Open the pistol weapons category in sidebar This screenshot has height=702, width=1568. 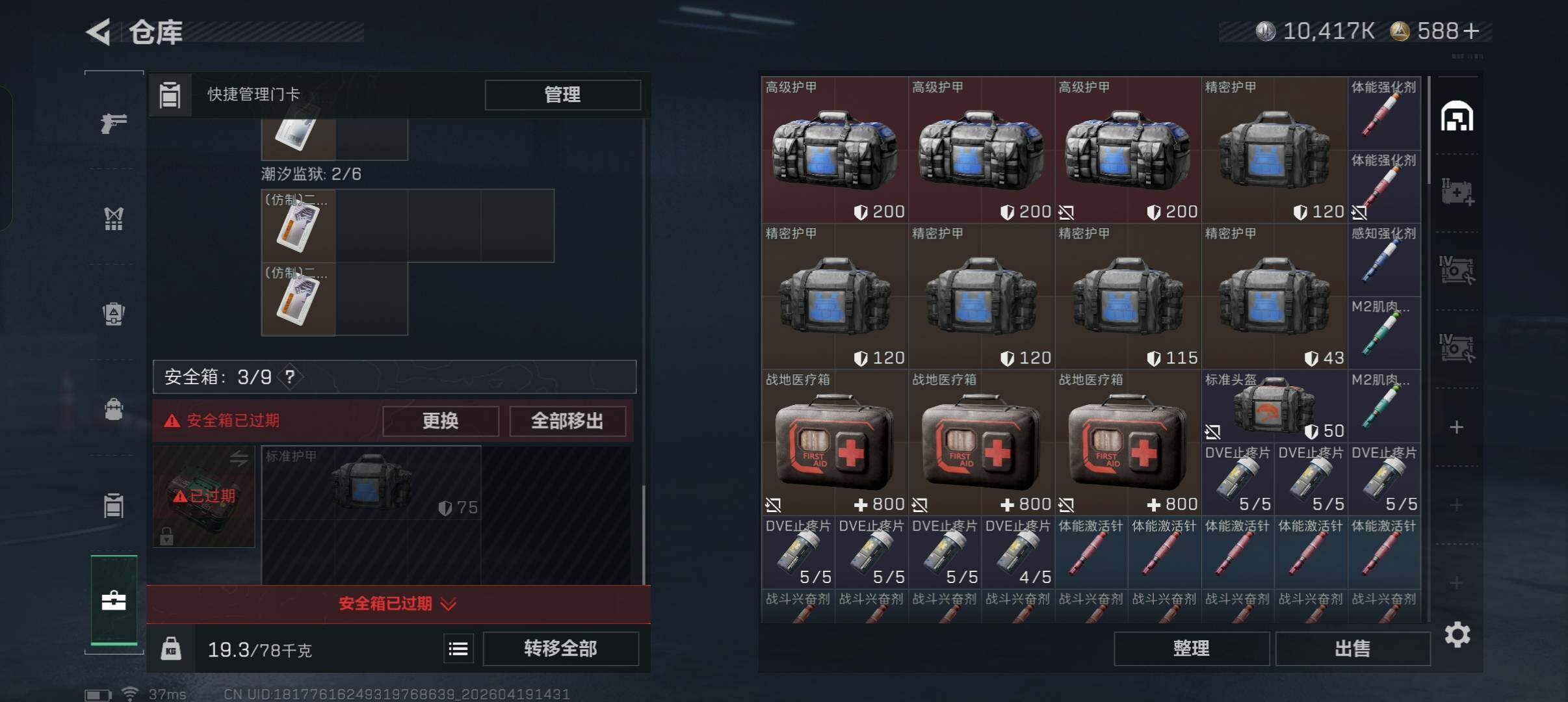(x=114, y=122)
